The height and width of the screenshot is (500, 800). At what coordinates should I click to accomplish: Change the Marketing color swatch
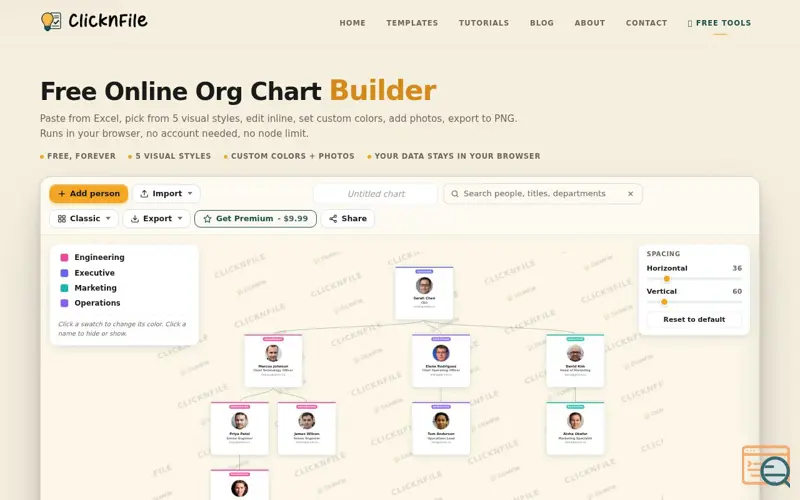[64, 288]
